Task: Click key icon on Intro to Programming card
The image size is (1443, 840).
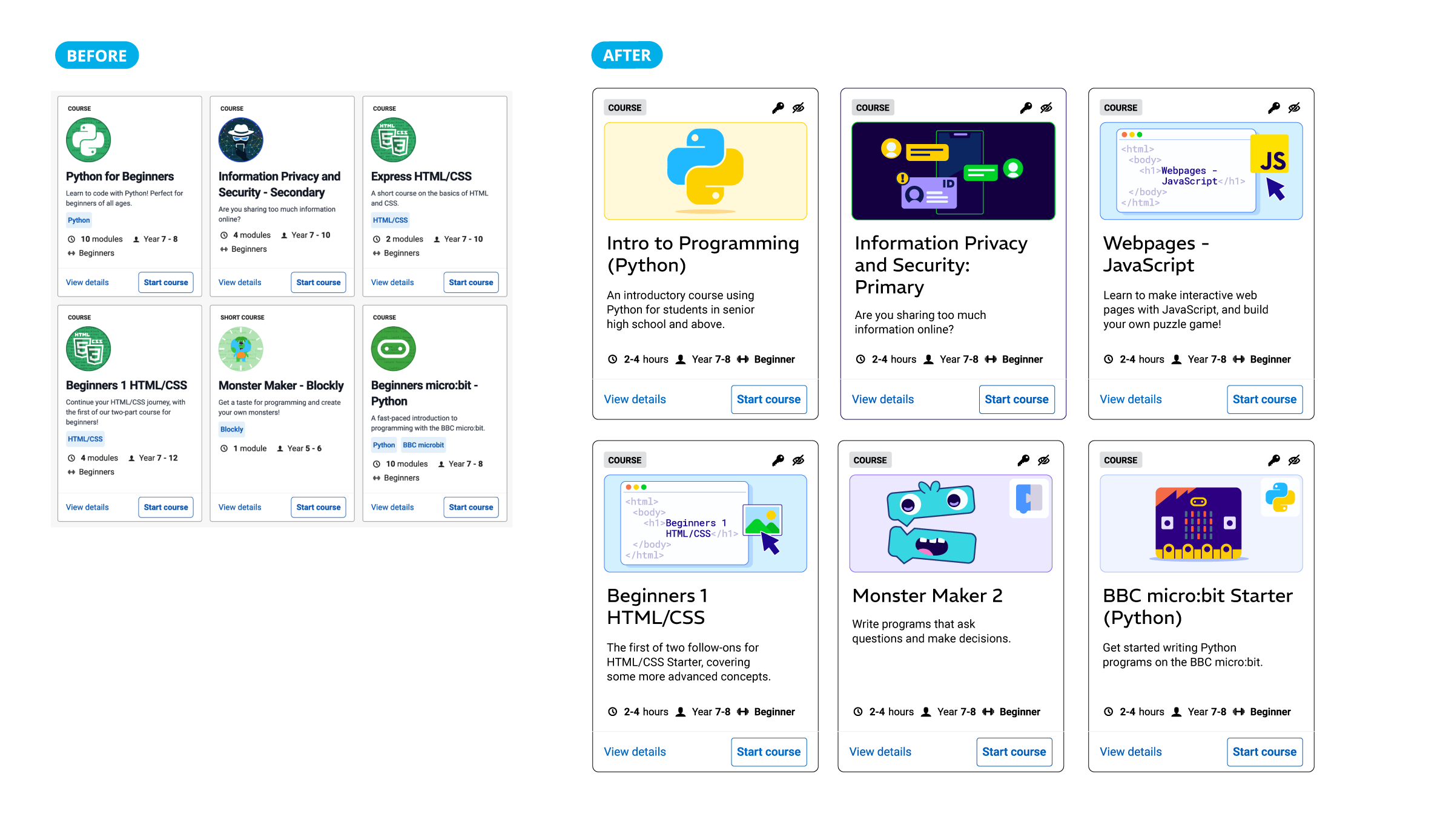Action: (x=778, y=108)
